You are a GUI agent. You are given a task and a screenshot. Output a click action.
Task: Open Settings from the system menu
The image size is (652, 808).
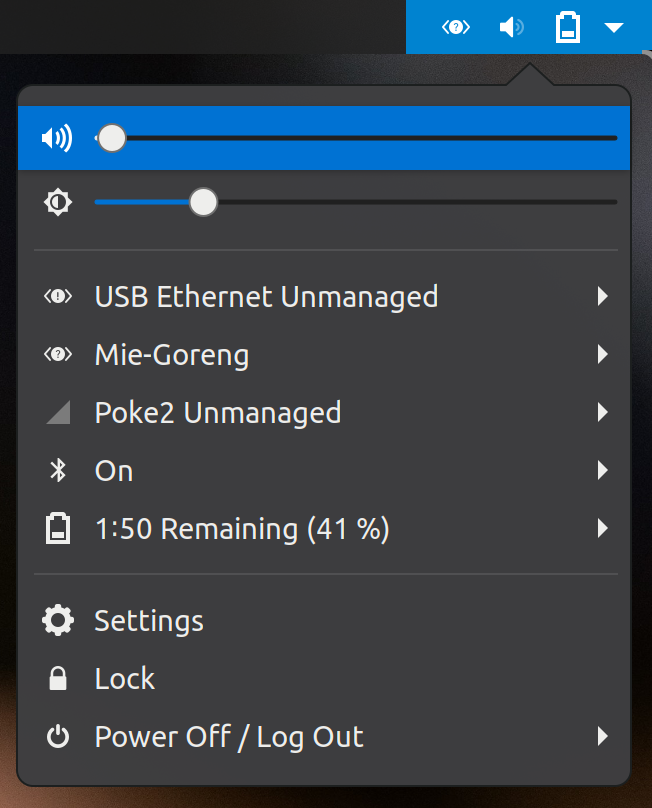point(324,620)
